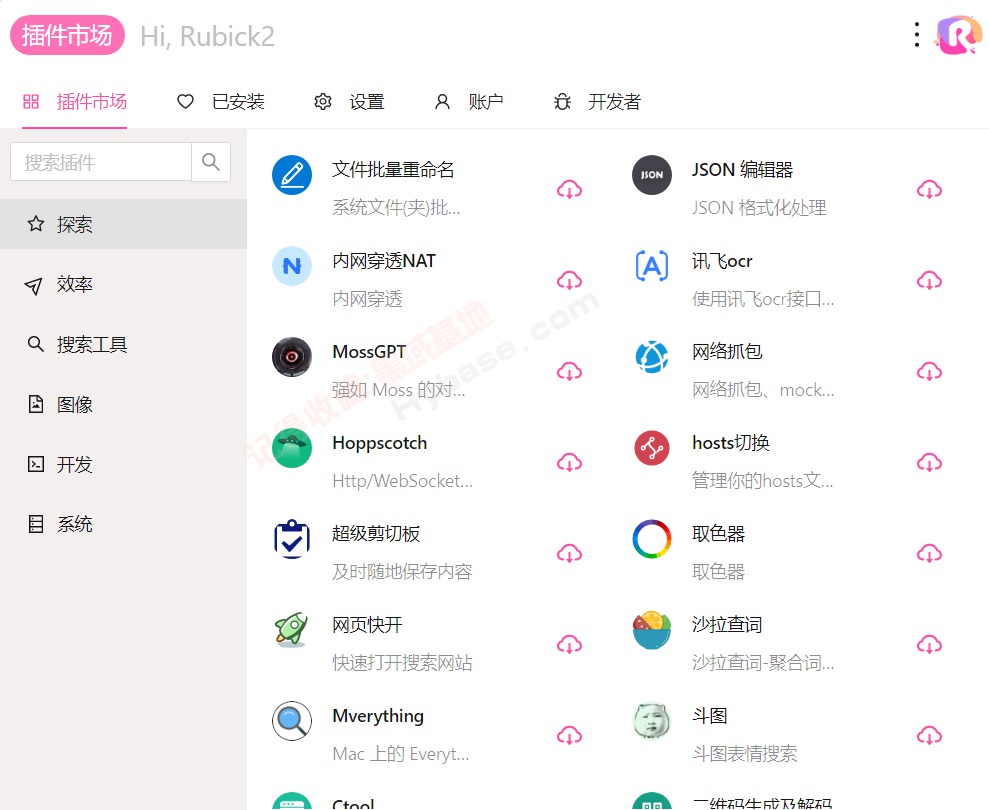Download the 取色器 plugin

pyautogui.click(x=929, y=553)
